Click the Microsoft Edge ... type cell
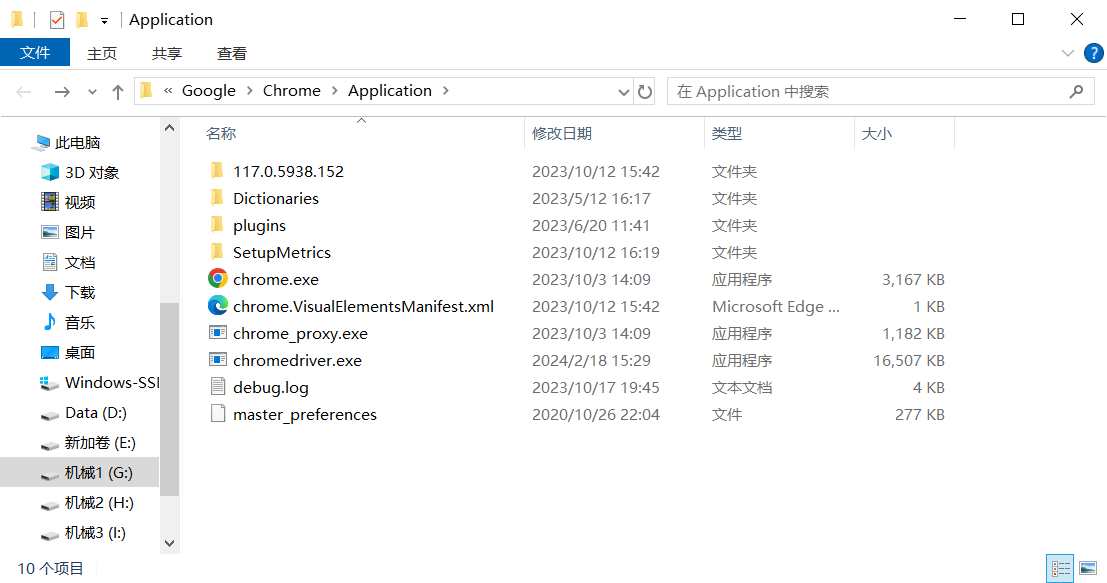The width and height of the screenshot is (1107, 583). click(776, 306)
